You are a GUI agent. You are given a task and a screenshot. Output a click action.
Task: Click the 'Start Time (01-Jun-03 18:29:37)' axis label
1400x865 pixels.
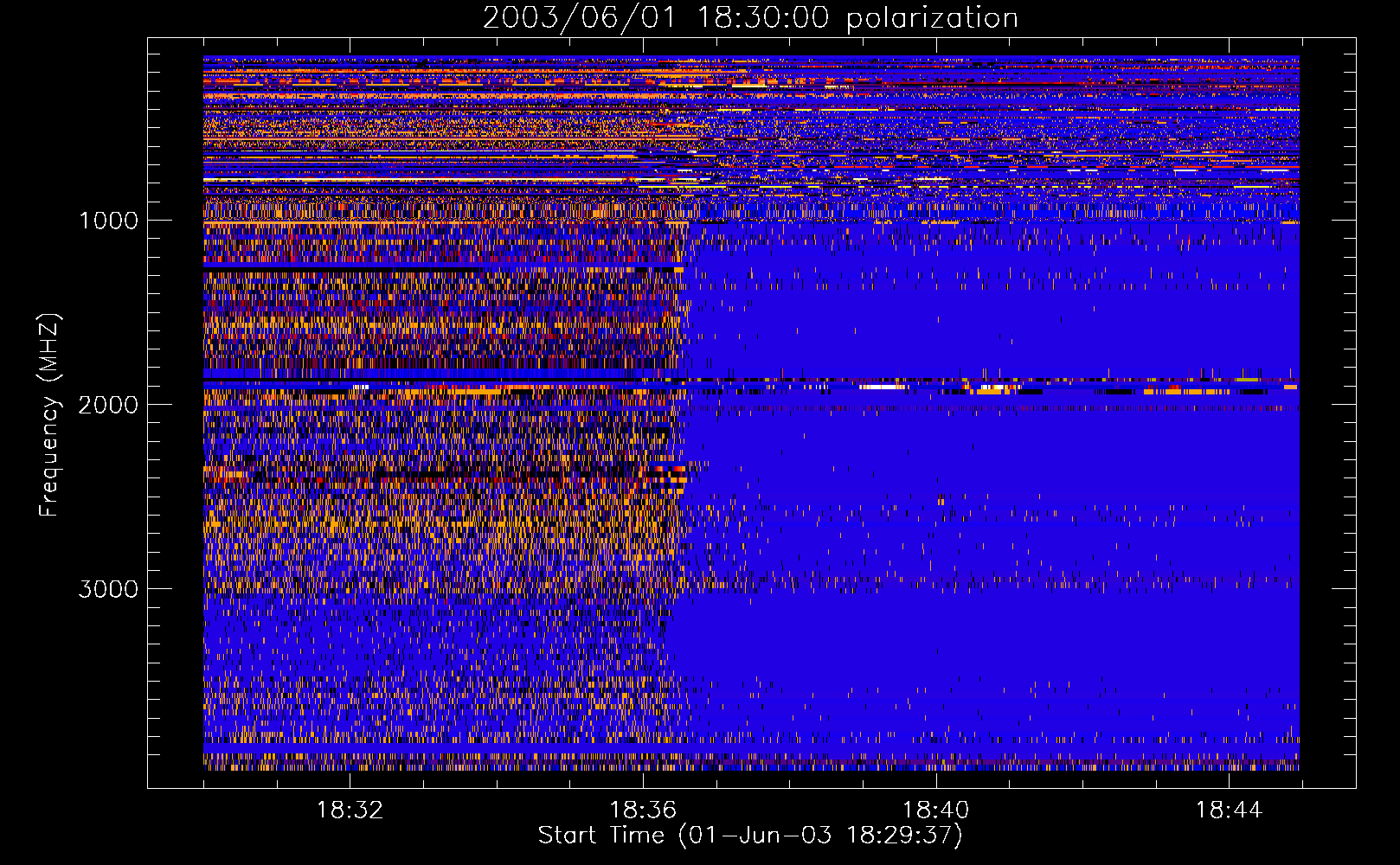pos(750,836)
